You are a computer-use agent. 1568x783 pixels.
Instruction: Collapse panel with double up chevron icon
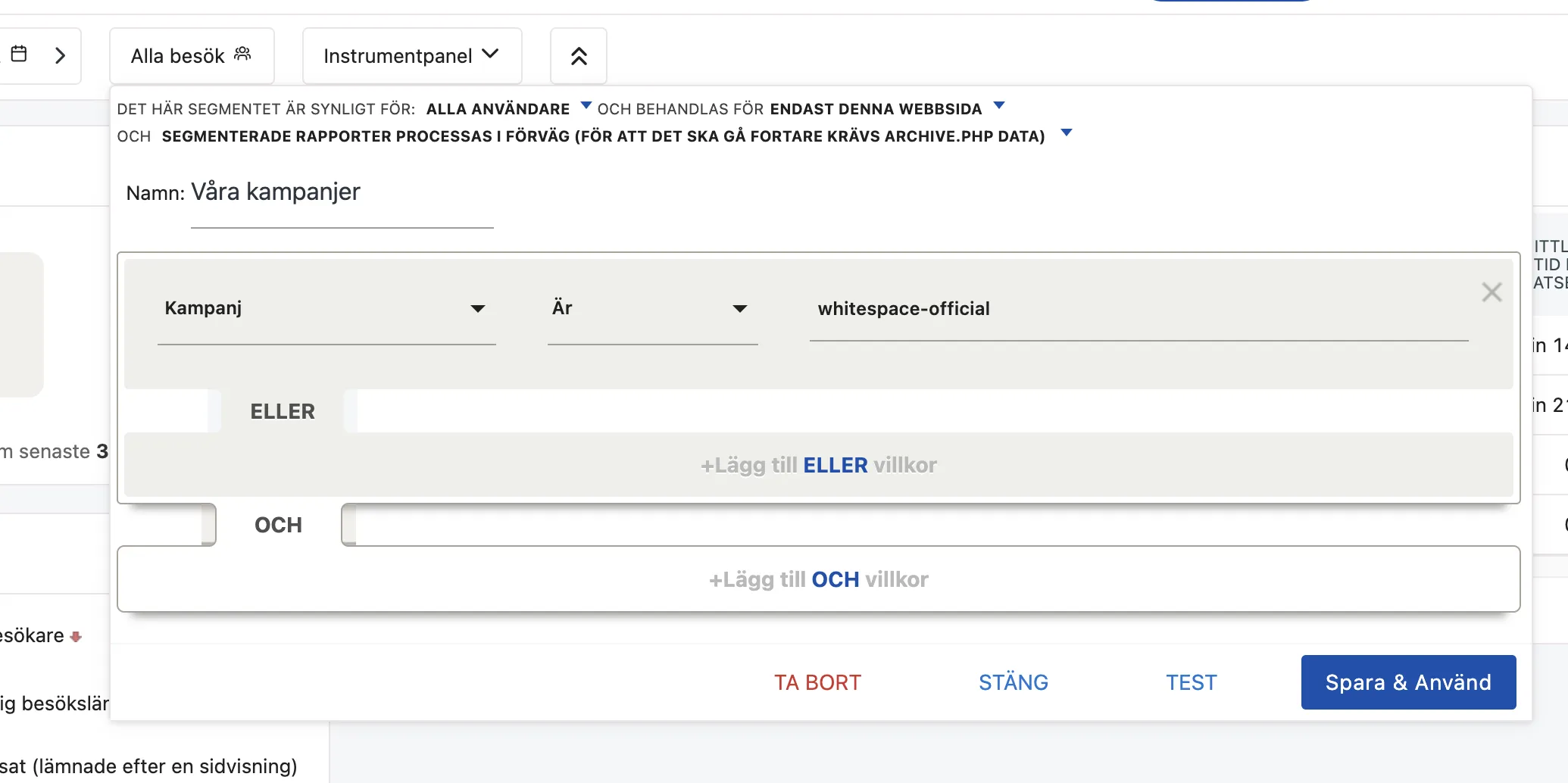[x=579, y=56]
